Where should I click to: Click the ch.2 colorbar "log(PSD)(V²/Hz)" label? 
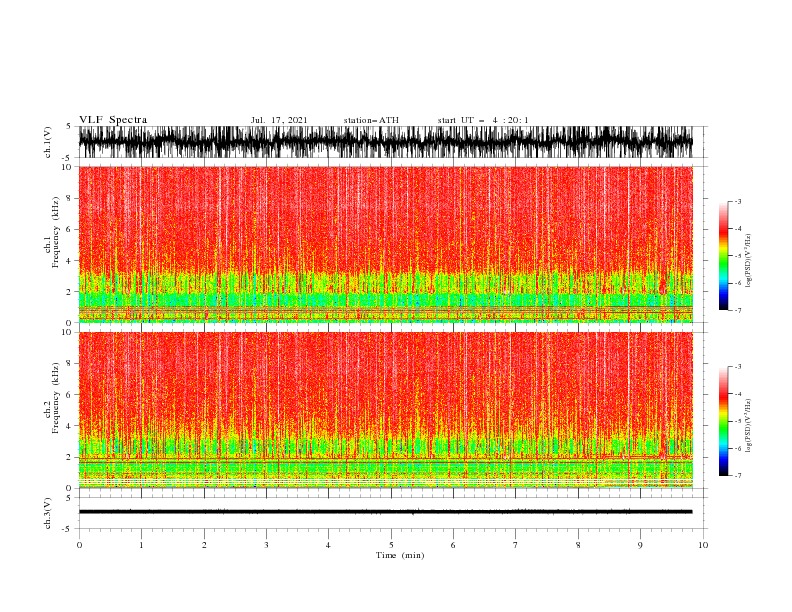click(x=748, y=426)
